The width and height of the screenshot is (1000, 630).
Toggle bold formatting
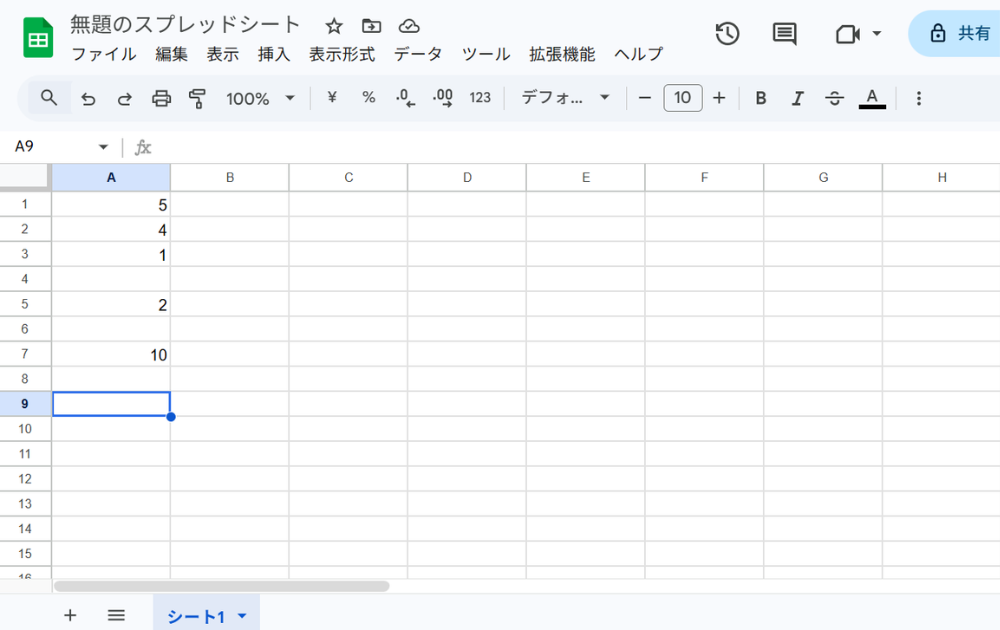(761, 98)
